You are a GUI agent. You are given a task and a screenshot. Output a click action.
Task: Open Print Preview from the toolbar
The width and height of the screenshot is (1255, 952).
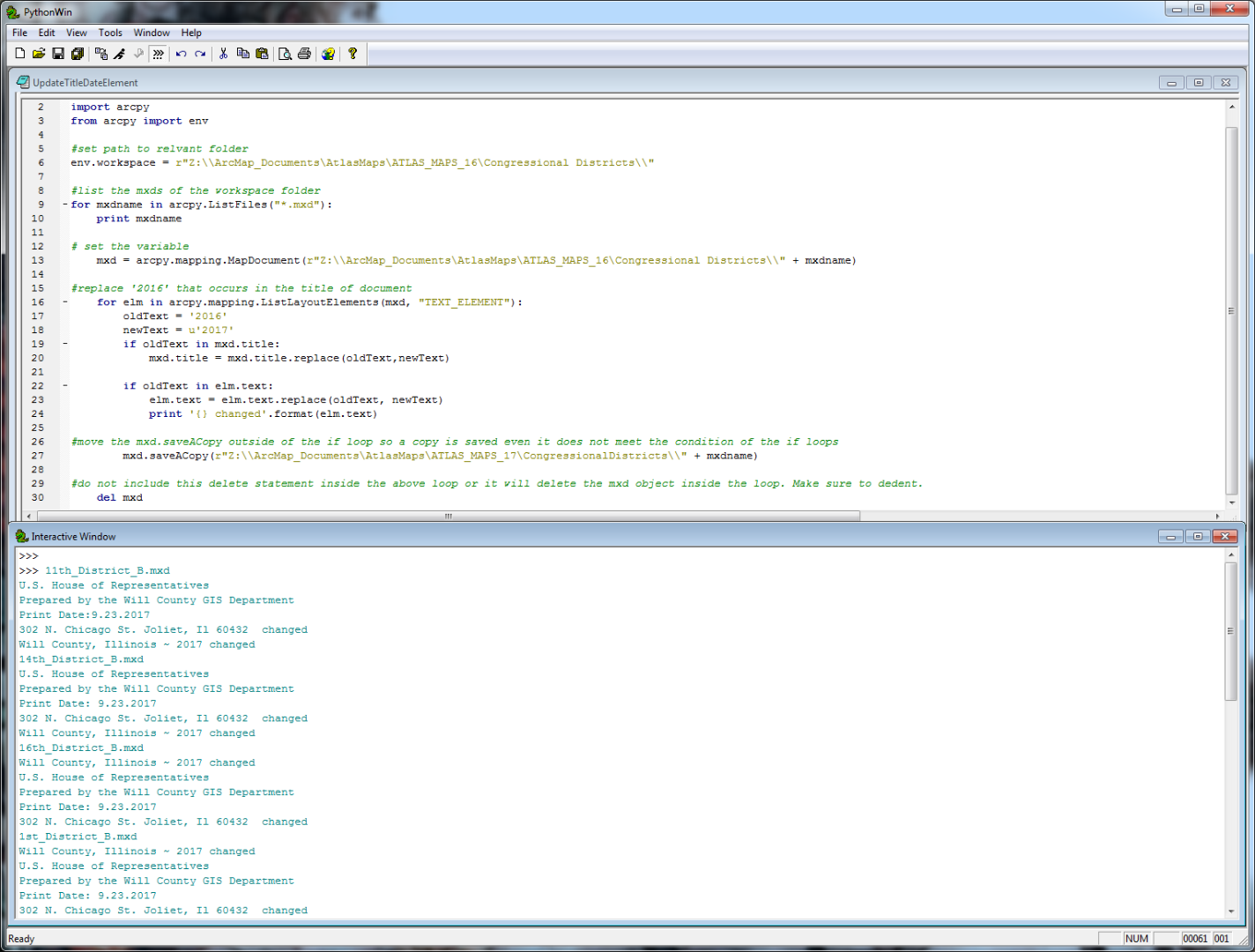click(286, 54)
